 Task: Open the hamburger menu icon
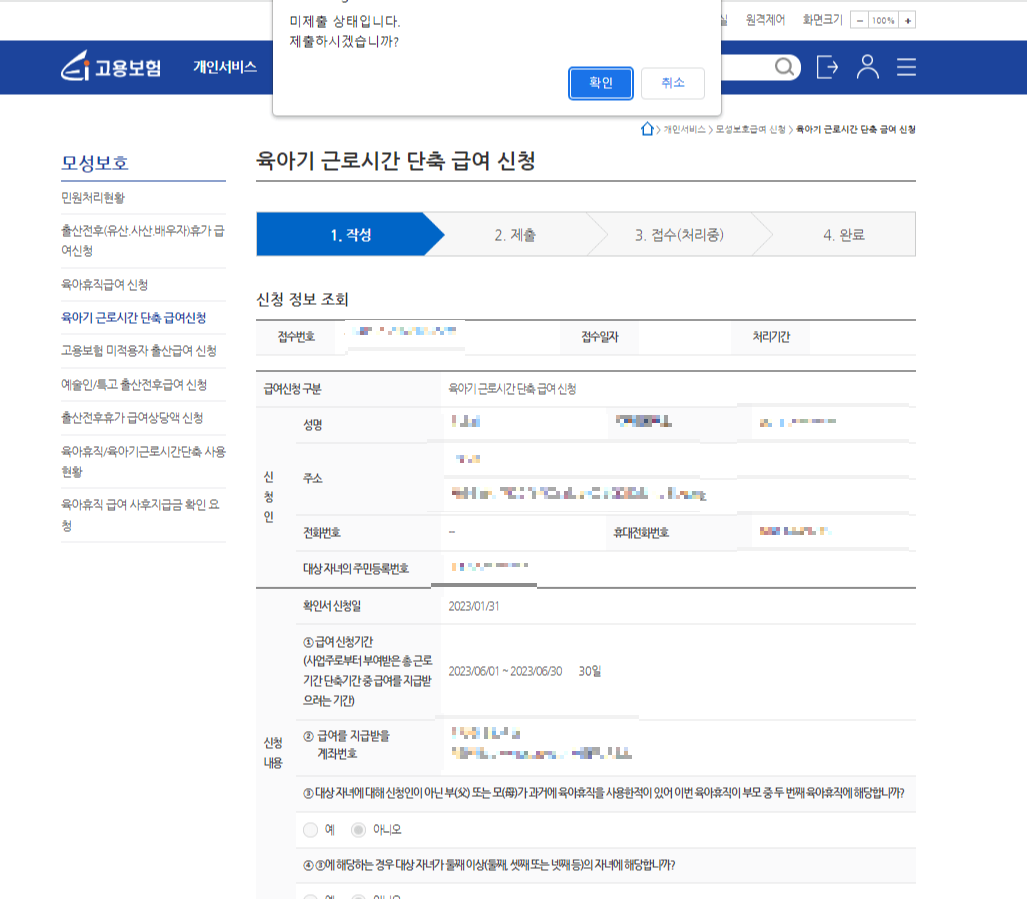coord(905,67)
